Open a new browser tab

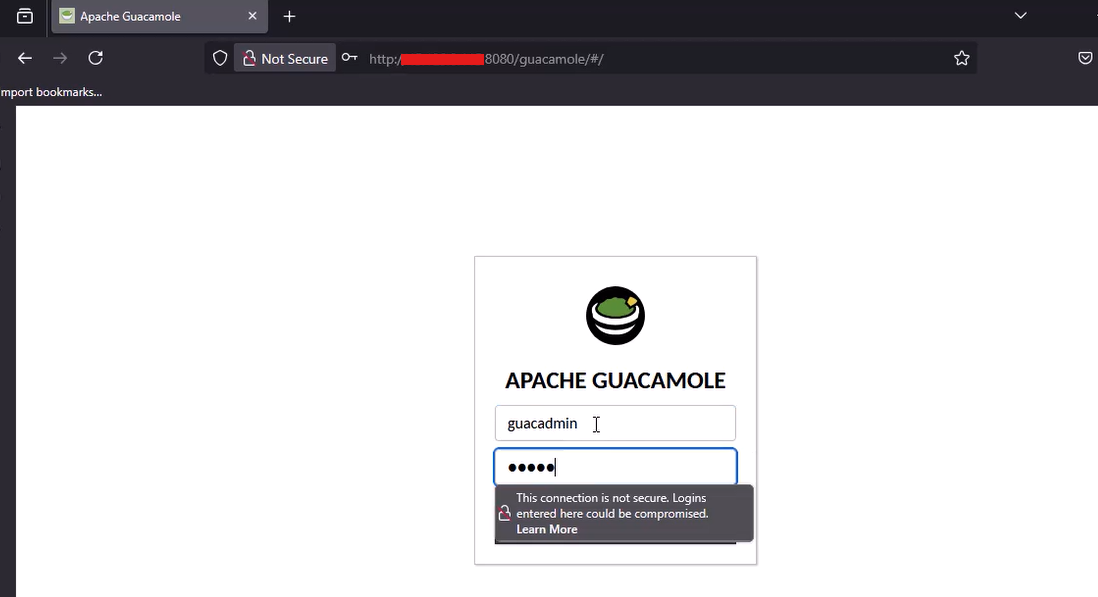[x=289, y=16]
